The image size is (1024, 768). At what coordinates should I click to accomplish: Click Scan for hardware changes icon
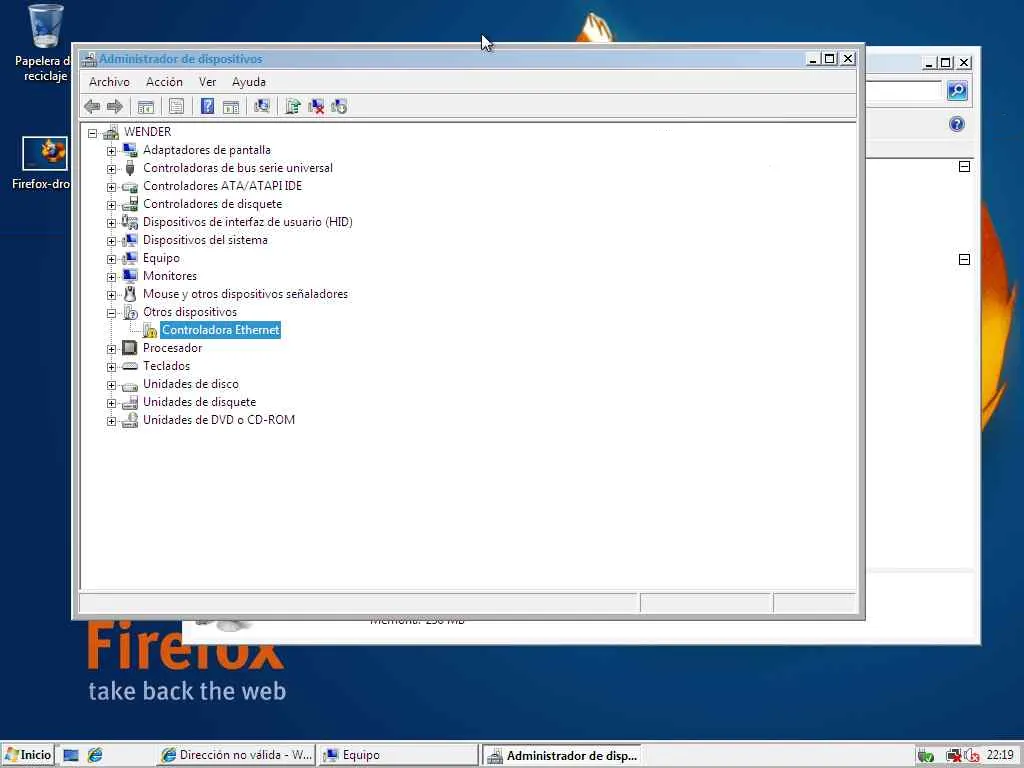pos(262,106)
